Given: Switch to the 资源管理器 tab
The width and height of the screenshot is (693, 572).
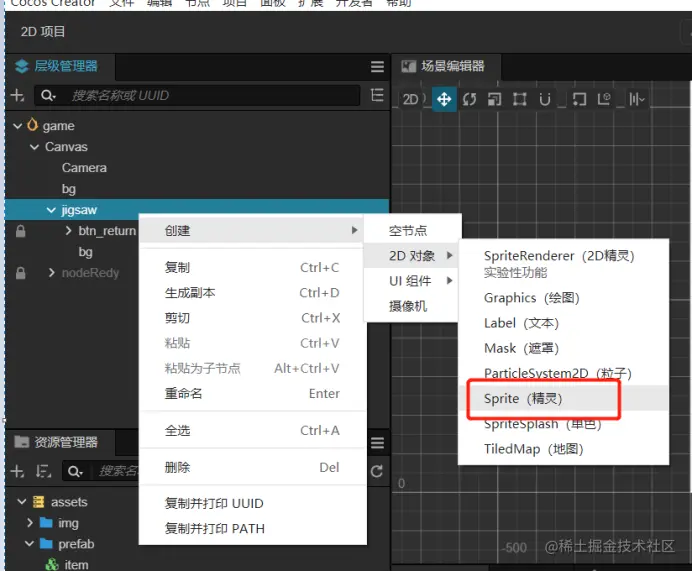Looking at the screenshot, I should (60, 442).
